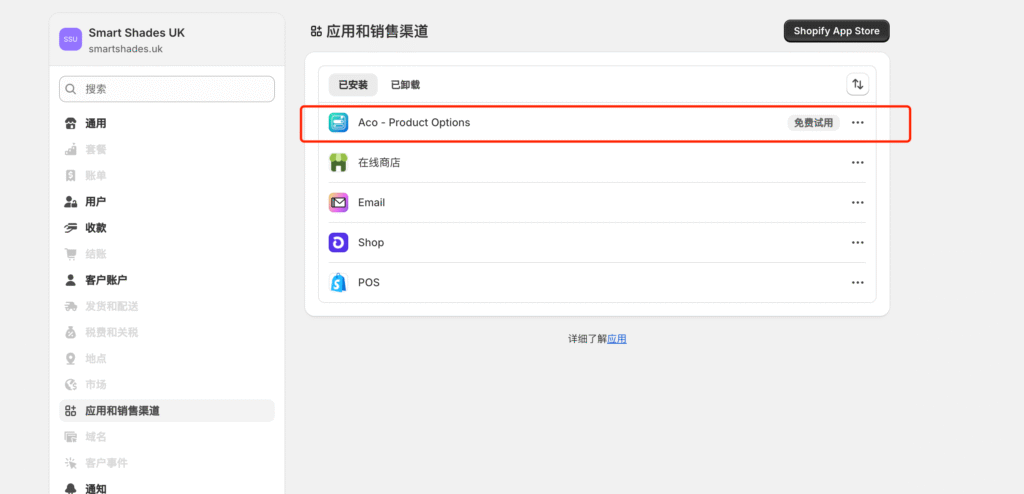The width and height of the screenshot is (1024, 494).
Task: Click the 账单 sidebar label
Action: pos(95,176)
